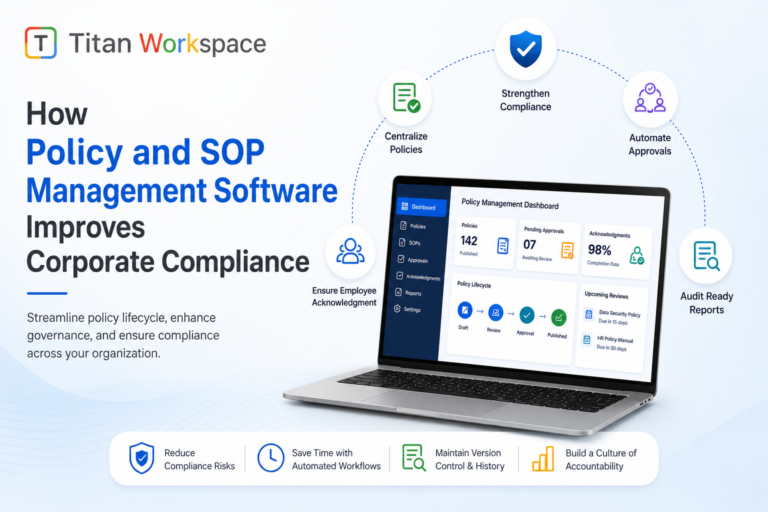Open Approvals in the laptop sidebar
The image size is (768, 512).
tap(413, 260)
